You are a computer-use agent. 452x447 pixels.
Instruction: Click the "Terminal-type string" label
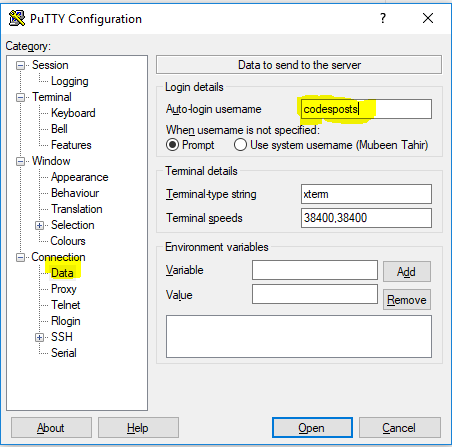click(x=211, y=194)
